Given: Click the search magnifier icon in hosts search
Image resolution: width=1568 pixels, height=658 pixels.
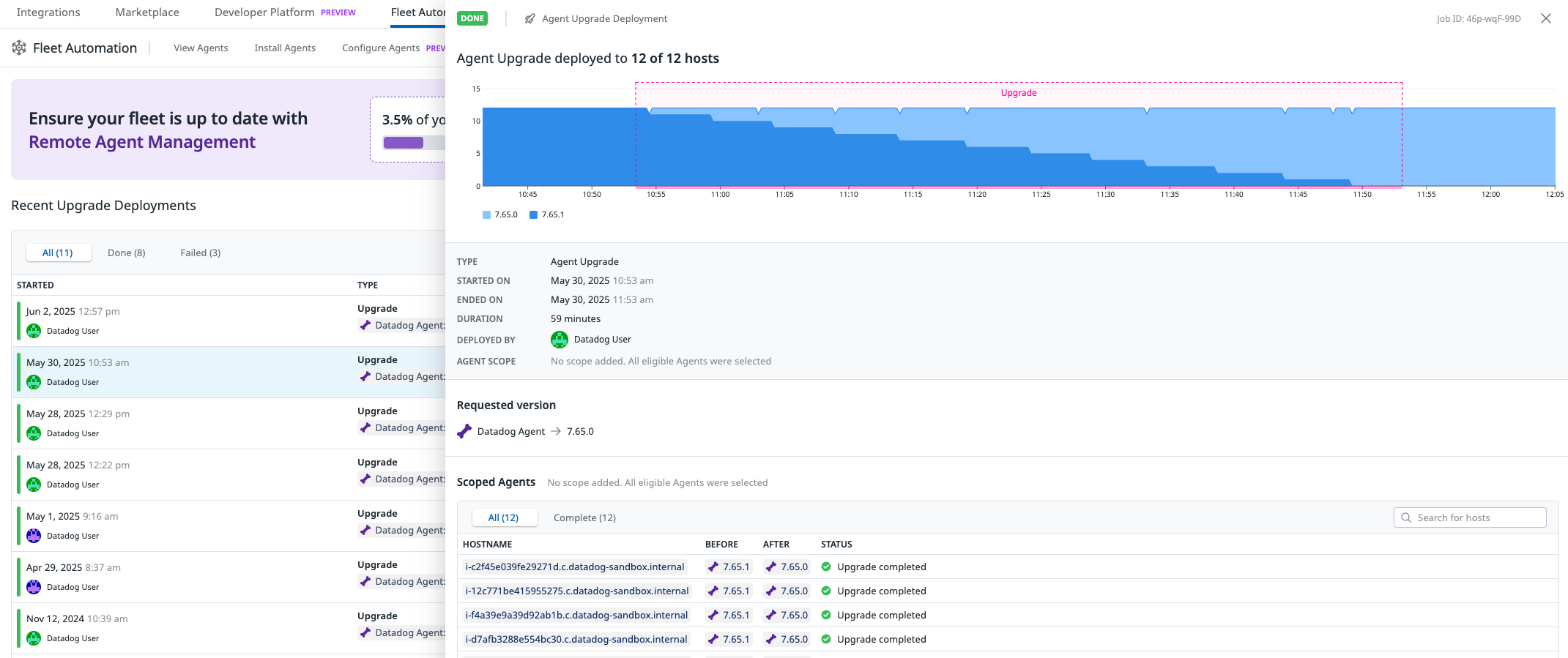Looking at the screenshot, I should click(1406, 517).
